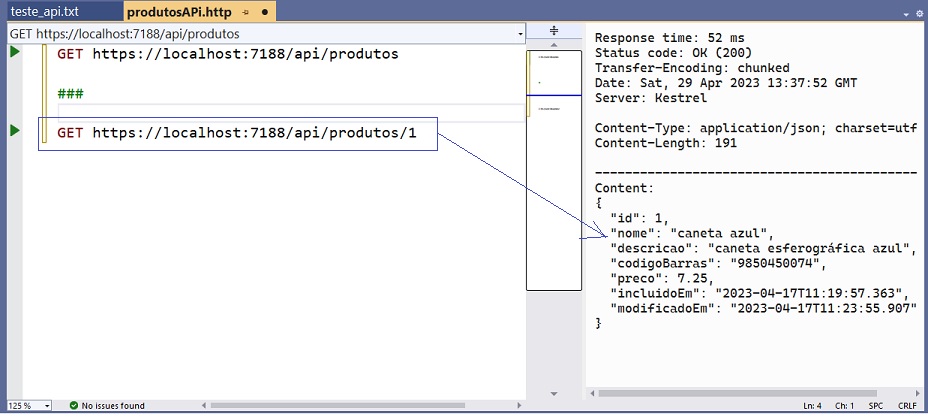Click editor vertical scroll down arrow
The image size is (928, 420).
[554, 393]
